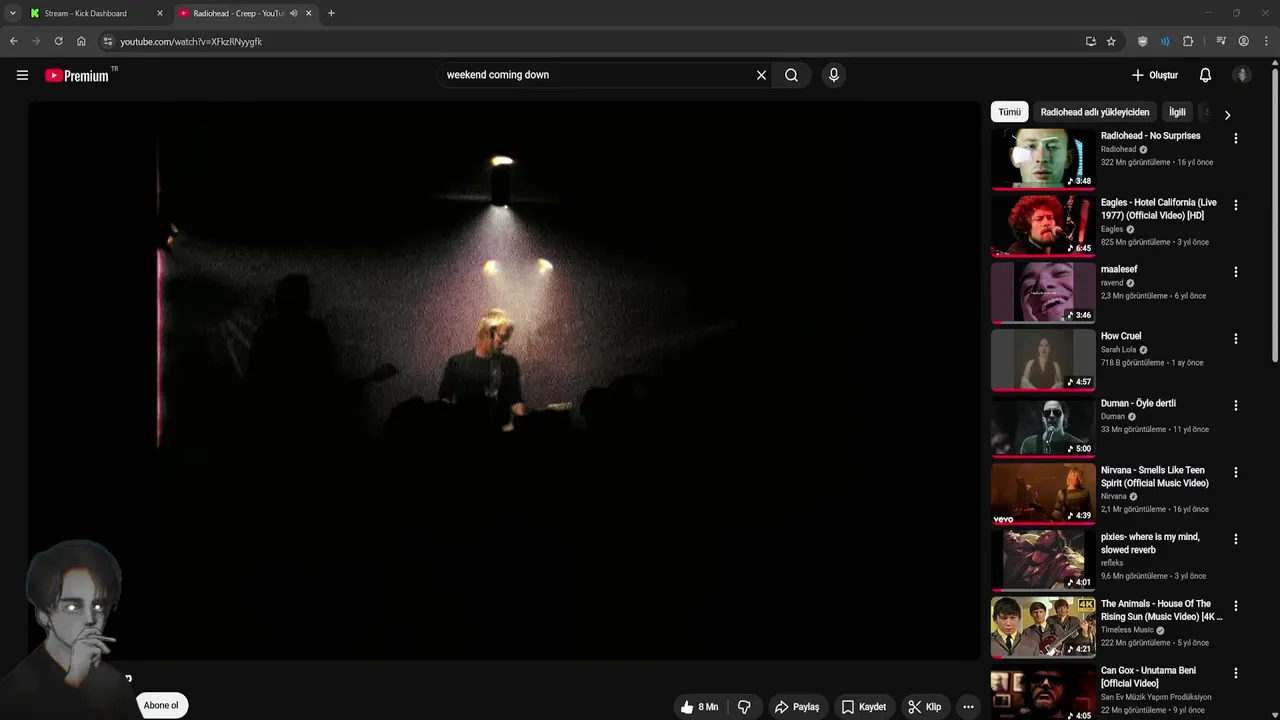
Task: Click the address bar URL
Action: coord(191,42)
